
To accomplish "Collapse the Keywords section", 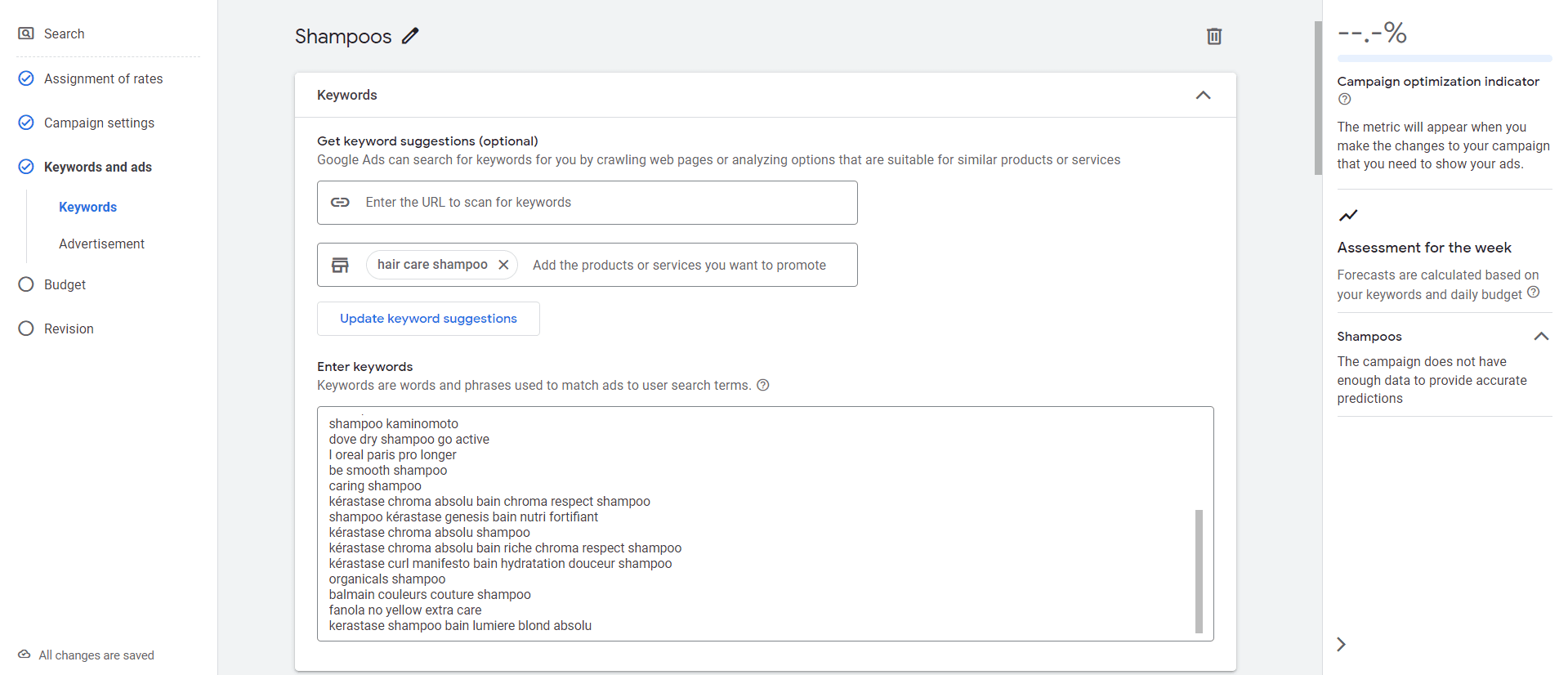I will click(1203, 95).
